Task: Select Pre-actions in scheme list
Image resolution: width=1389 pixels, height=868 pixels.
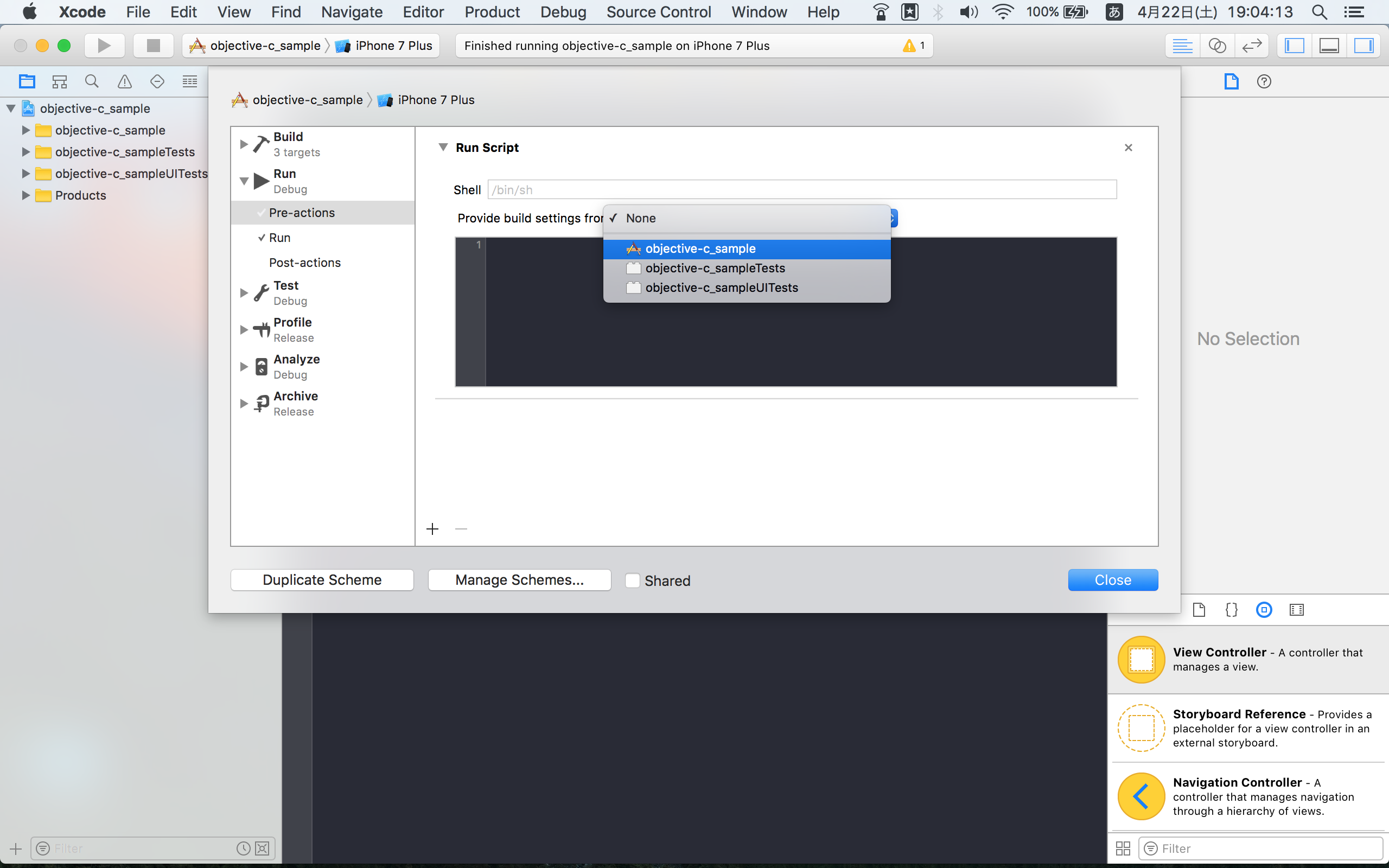Action: pyautogui.click(x=323, y=213)
